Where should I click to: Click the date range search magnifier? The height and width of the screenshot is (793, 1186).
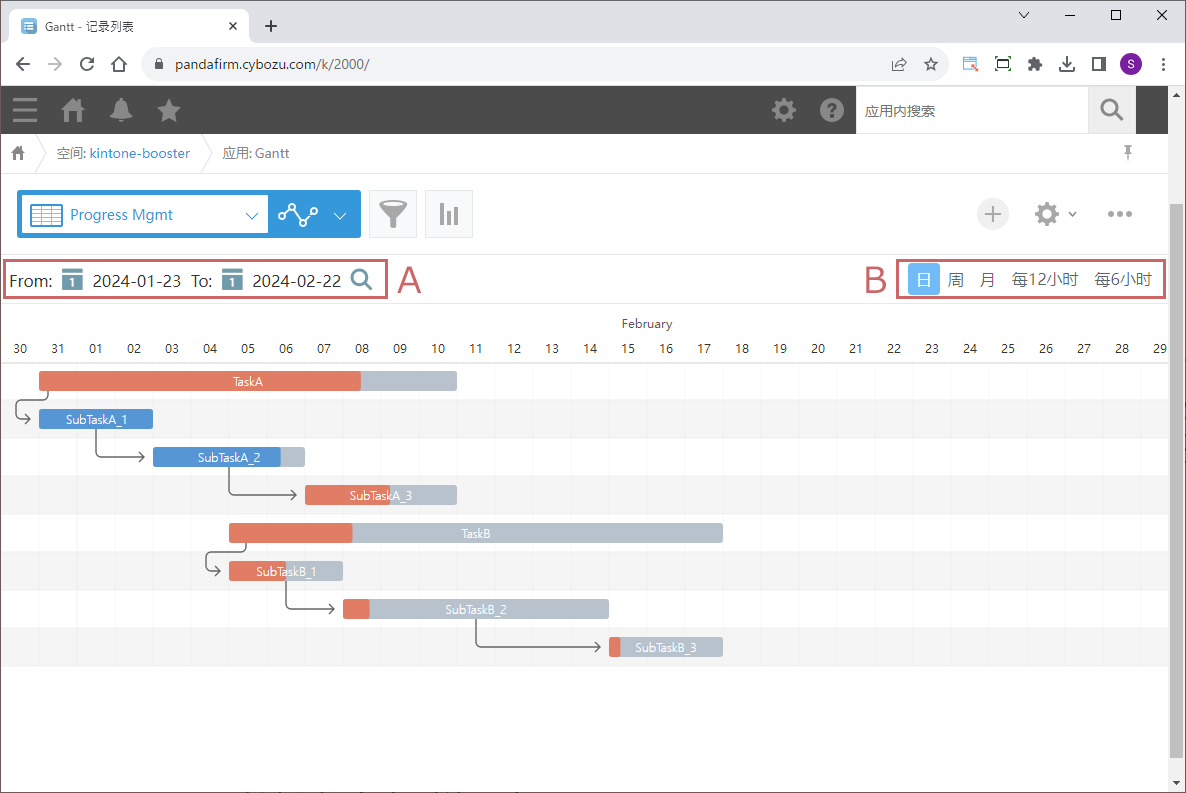[361, 280]
